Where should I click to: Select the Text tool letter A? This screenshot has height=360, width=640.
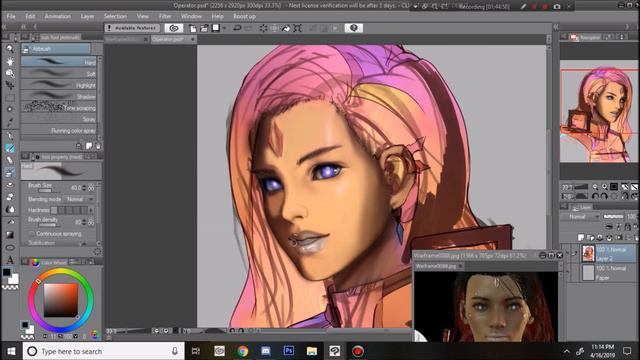click(x=10, y=260)
